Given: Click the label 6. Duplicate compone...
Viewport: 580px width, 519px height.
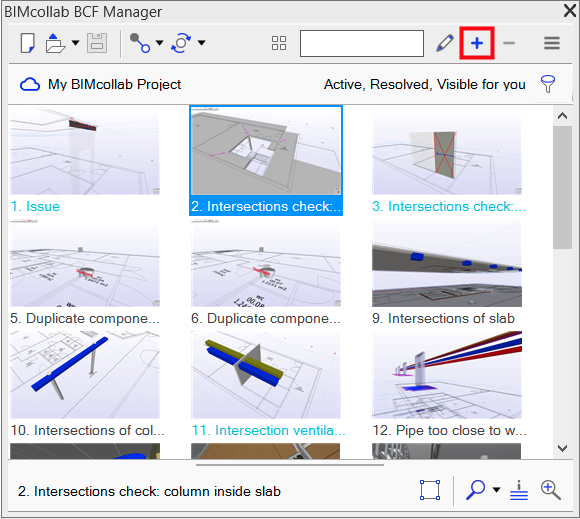Looking at the screenshot, I should (x=266, y=318).
